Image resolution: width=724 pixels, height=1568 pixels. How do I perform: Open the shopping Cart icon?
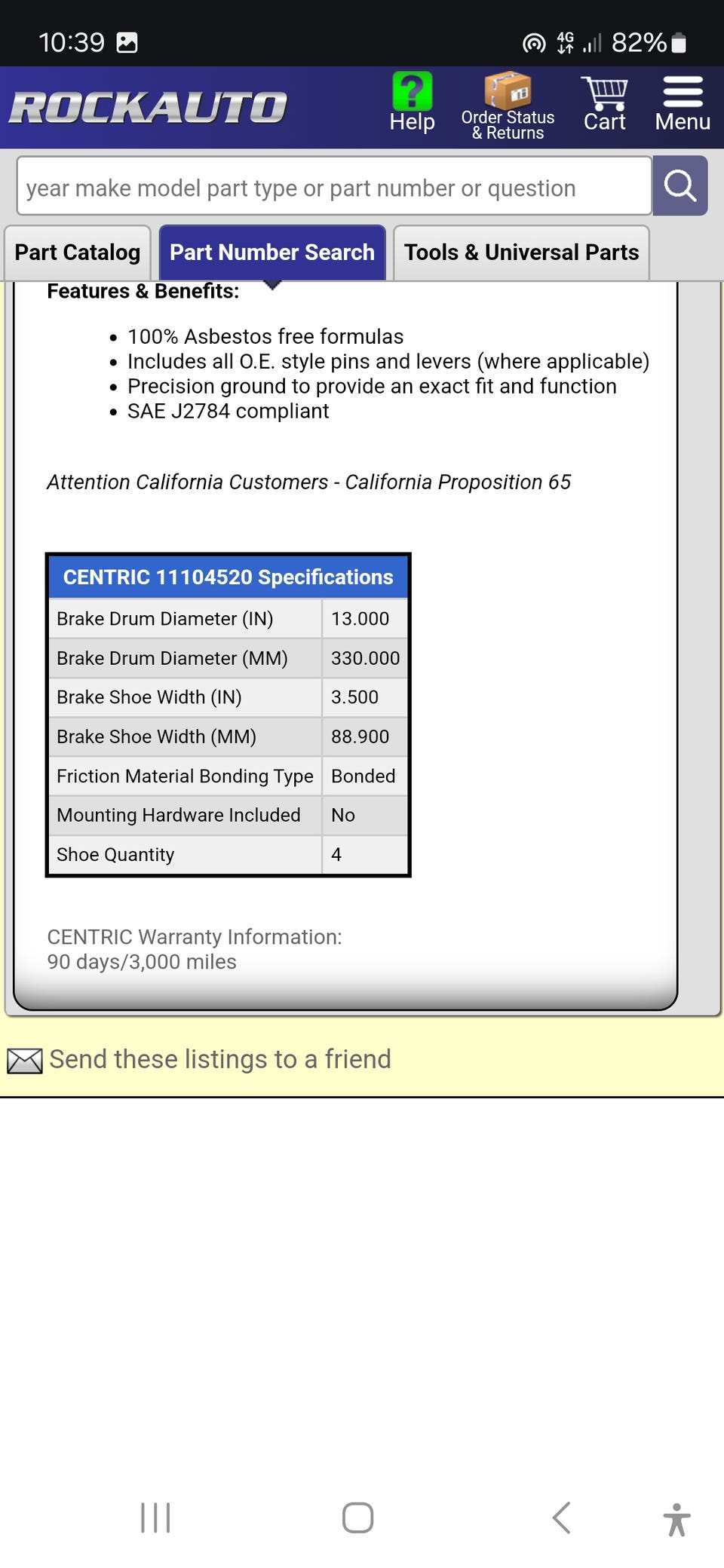[x=604, y=93]
